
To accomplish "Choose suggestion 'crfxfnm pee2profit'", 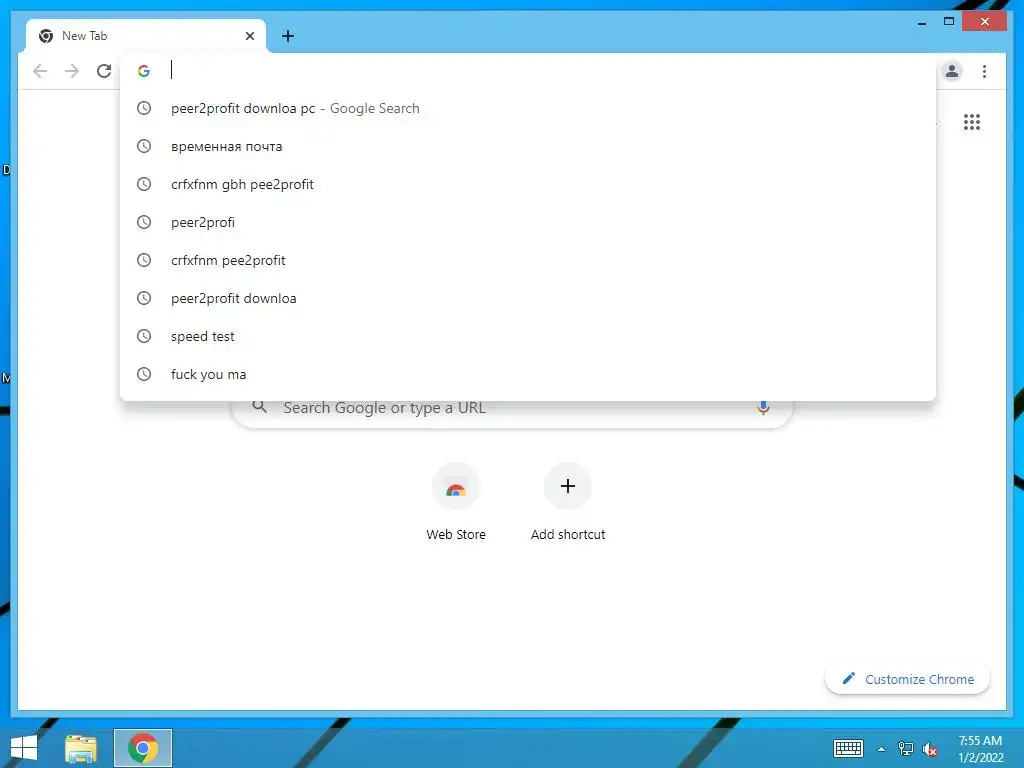I will [528, 260].
